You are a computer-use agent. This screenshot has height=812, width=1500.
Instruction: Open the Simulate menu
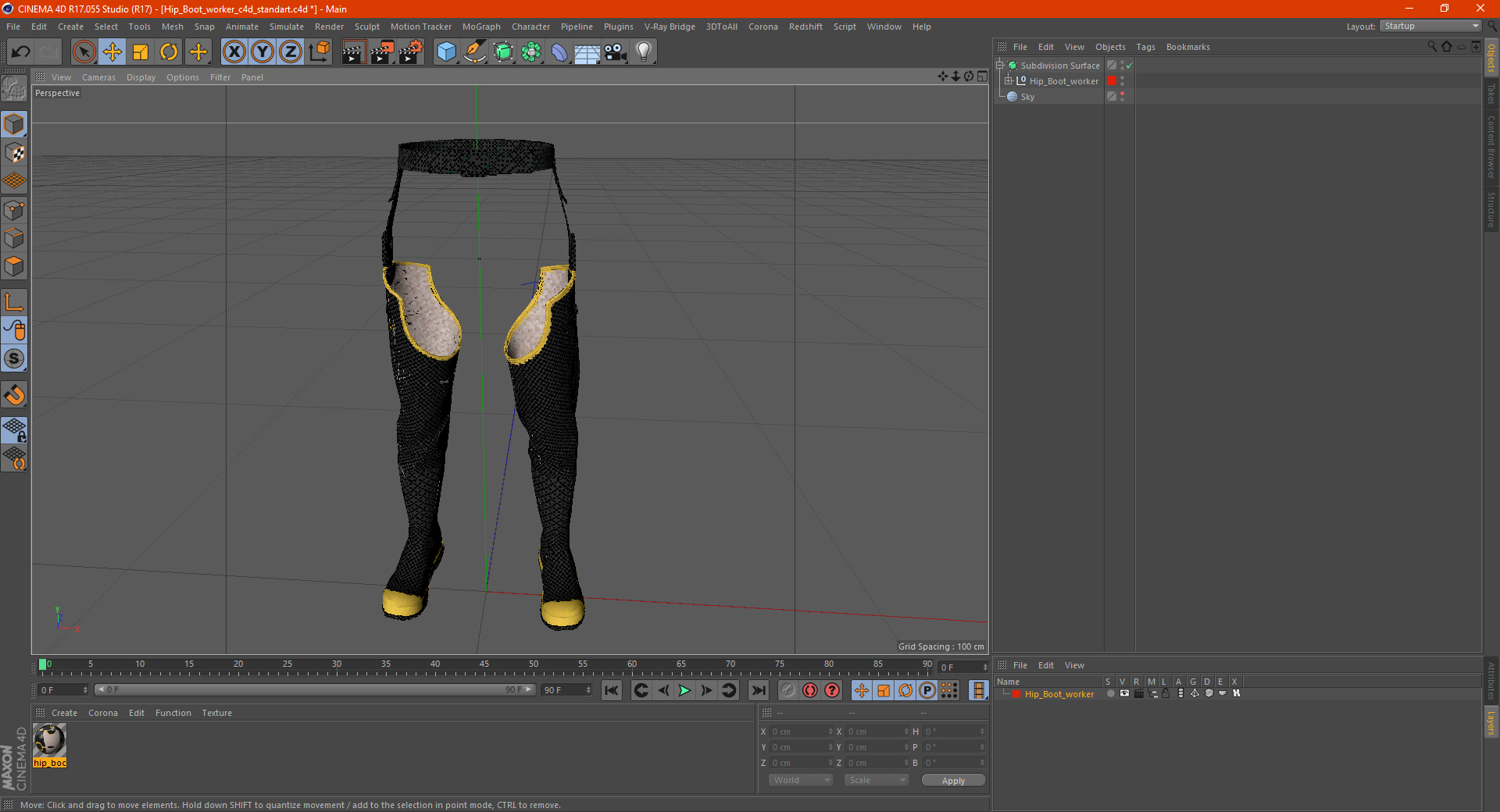(x=287, y=27)
